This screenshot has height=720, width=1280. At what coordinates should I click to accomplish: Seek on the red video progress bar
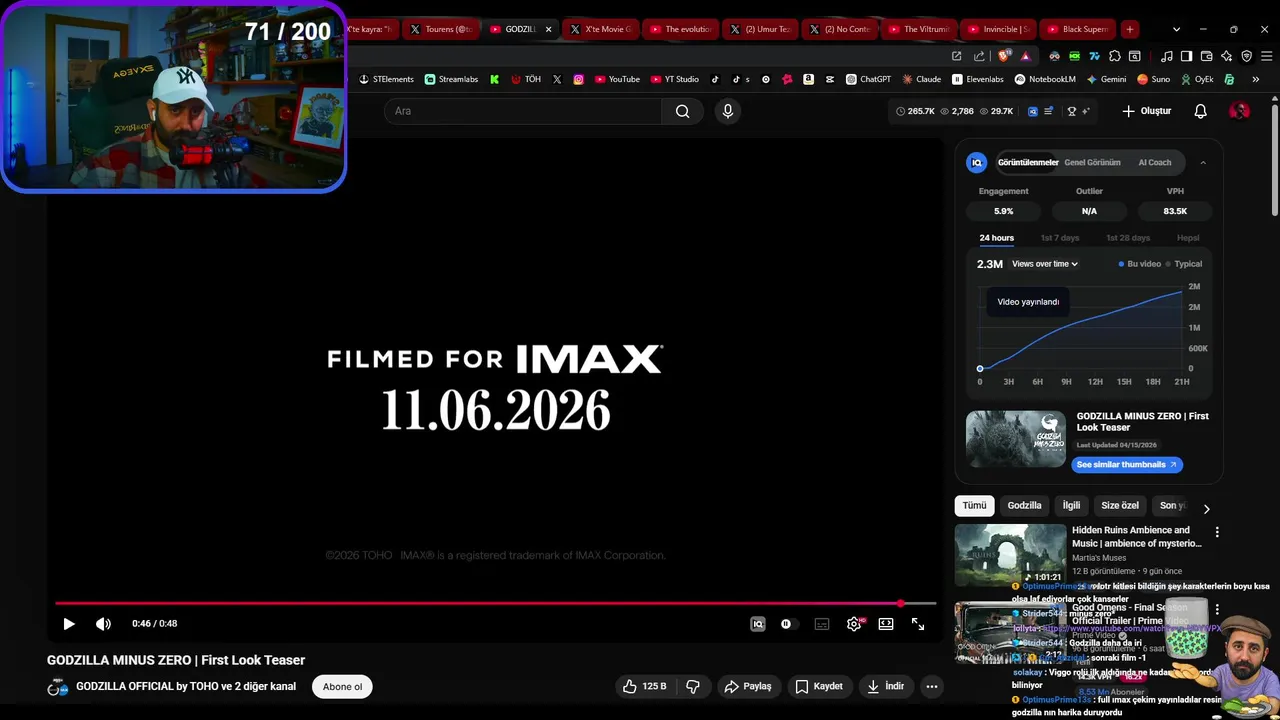495,603
